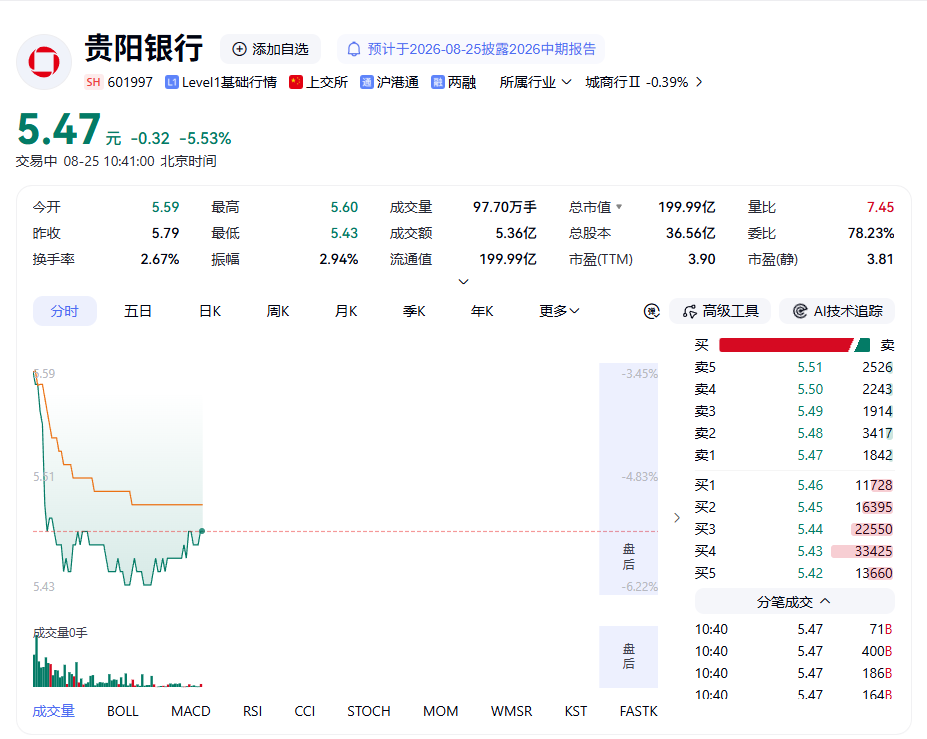Select the WMSR indicator
The image size is (927, 739).
[511, 711]
